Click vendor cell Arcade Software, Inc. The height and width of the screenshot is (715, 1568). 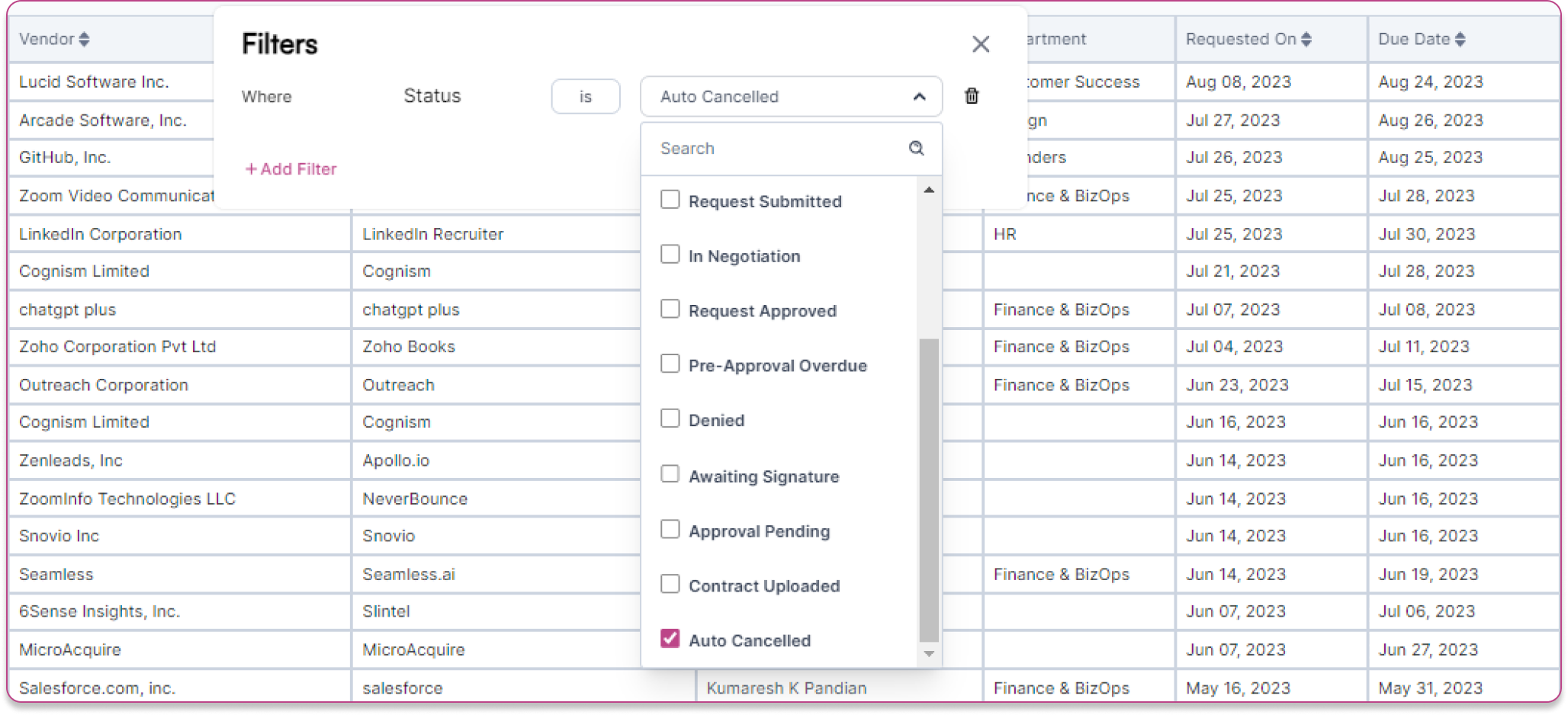click(x=103, y=120)
